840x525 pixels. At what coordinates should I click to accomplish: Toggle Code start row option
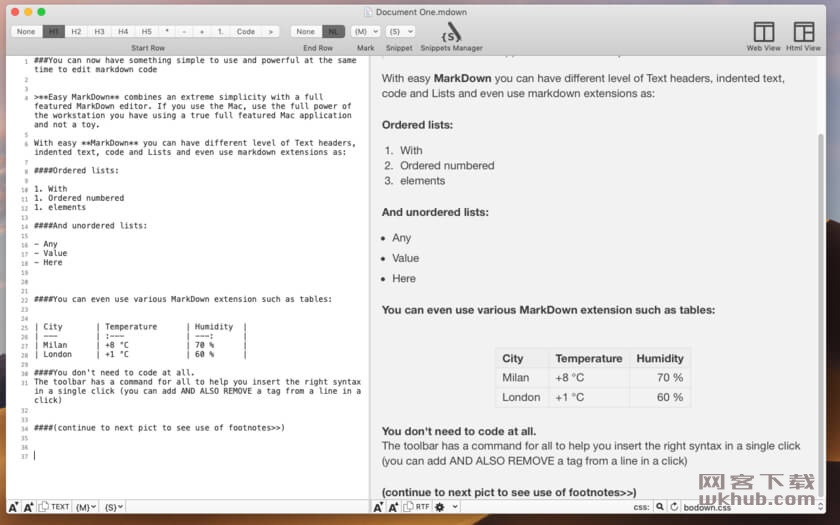246,32
